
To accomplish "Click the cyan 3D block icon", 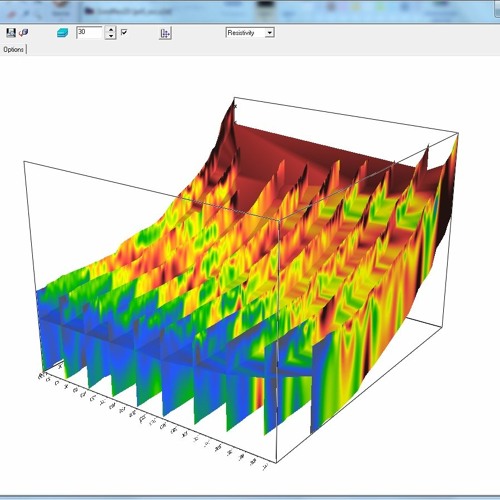I will click(x=62, y=33).
